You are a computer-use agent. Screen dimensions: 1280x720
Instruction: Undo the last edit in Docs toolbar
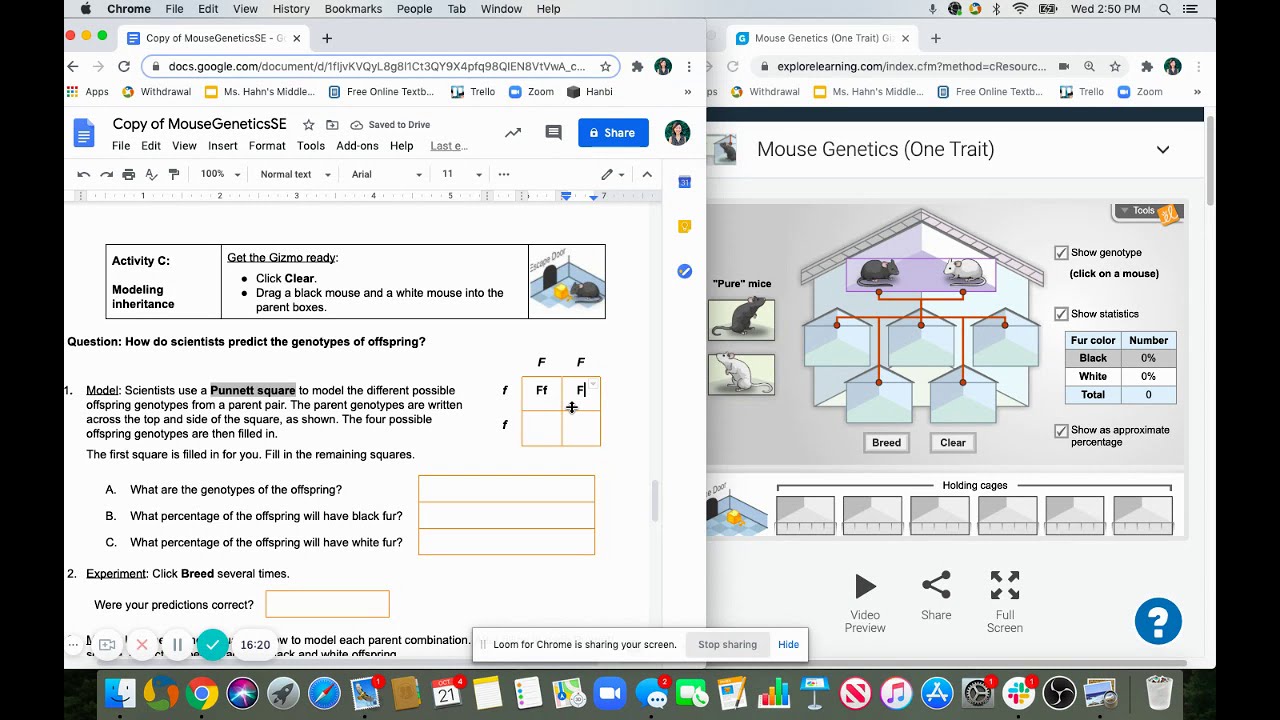84,174
